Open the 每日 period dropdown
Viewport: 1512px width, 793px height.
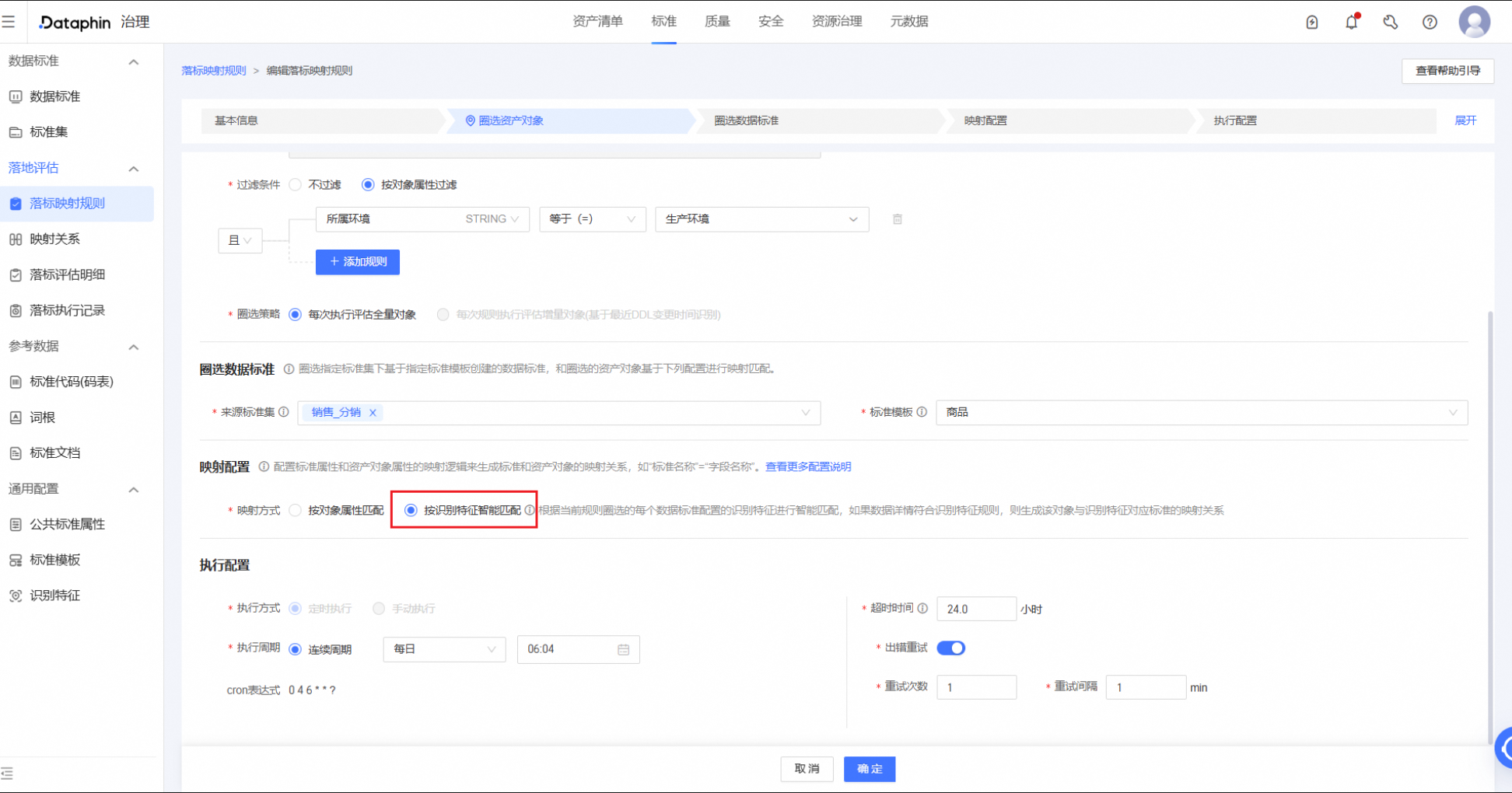click(x=444, y=650)
